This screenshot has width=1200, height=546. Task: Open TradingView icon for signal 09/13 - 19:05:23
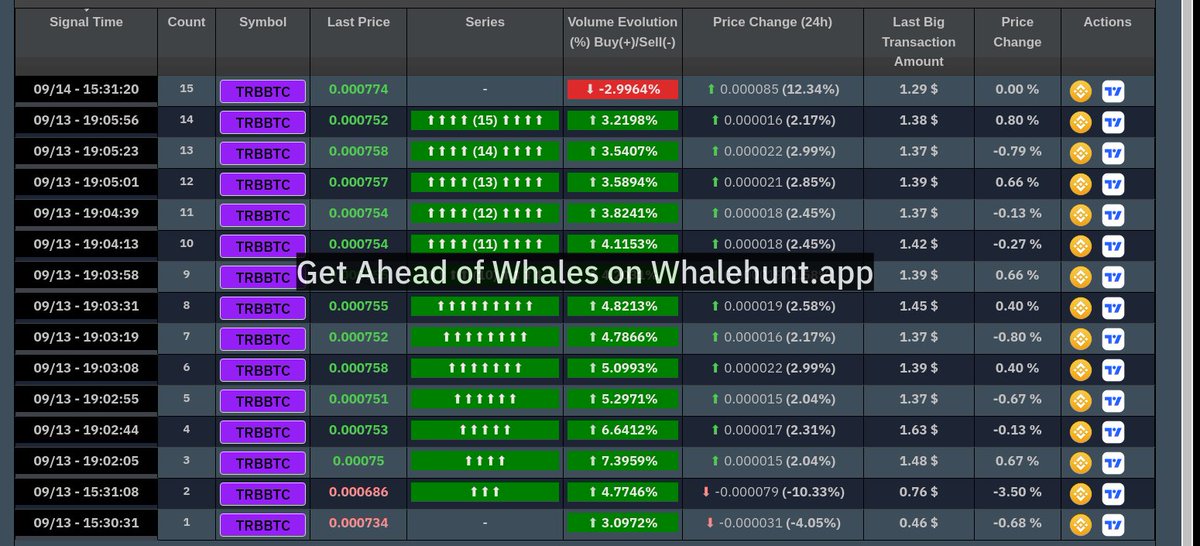1113,153
